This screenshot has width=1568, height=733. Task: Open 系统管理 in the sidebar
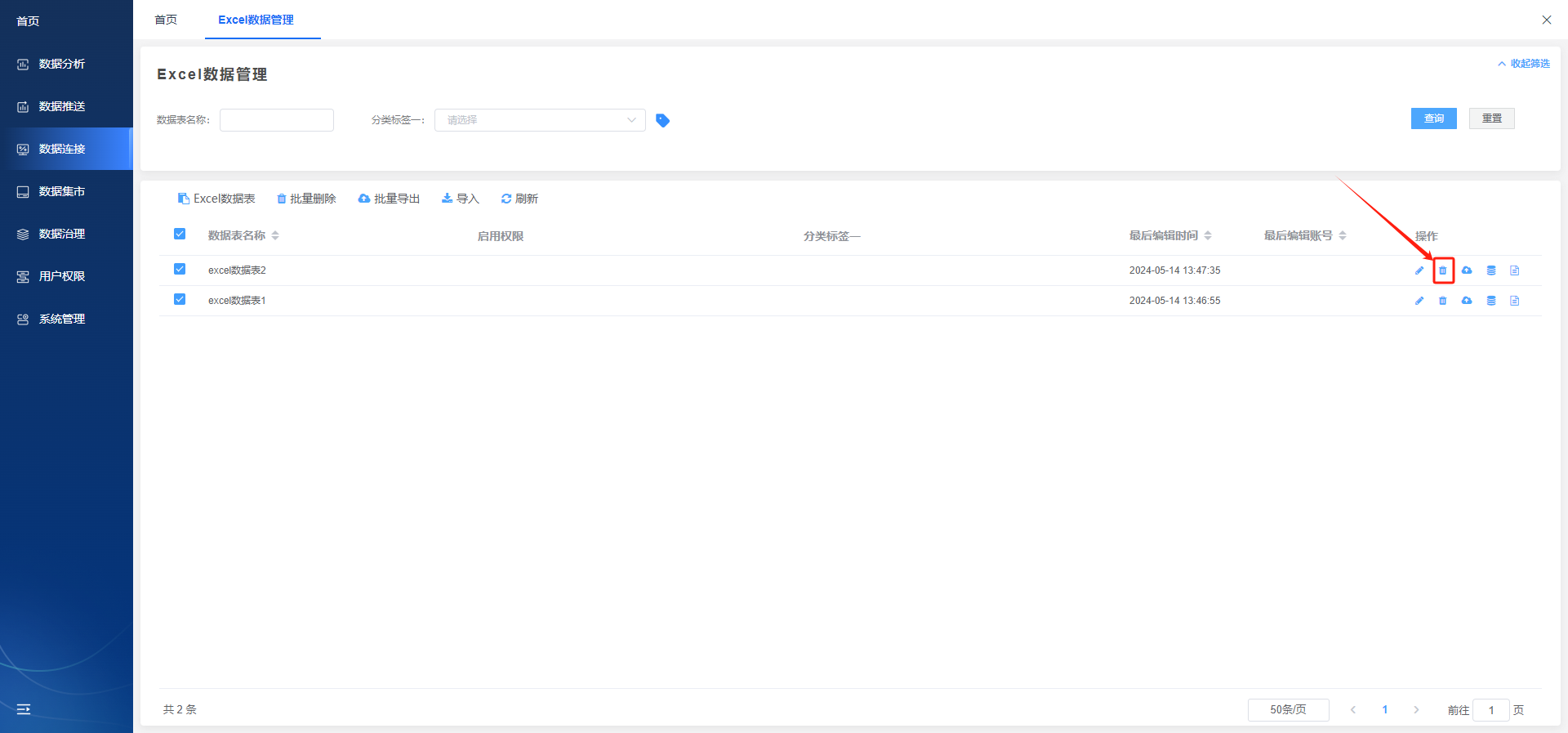pyautogui.click(x=66, y=319)
